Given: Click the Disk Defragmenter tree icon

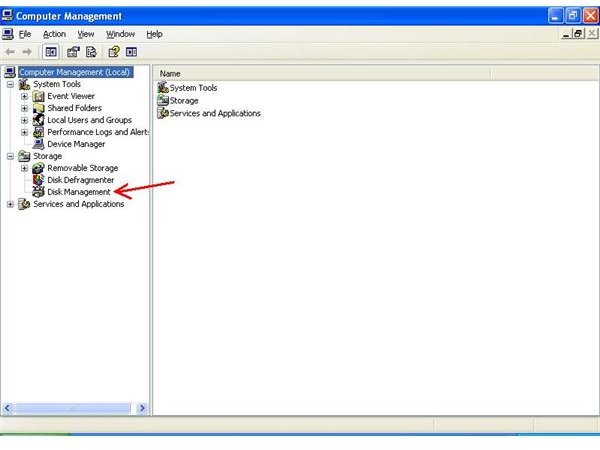Looking at the screenshot, I should pyautogui.click(x=38, y=180).
